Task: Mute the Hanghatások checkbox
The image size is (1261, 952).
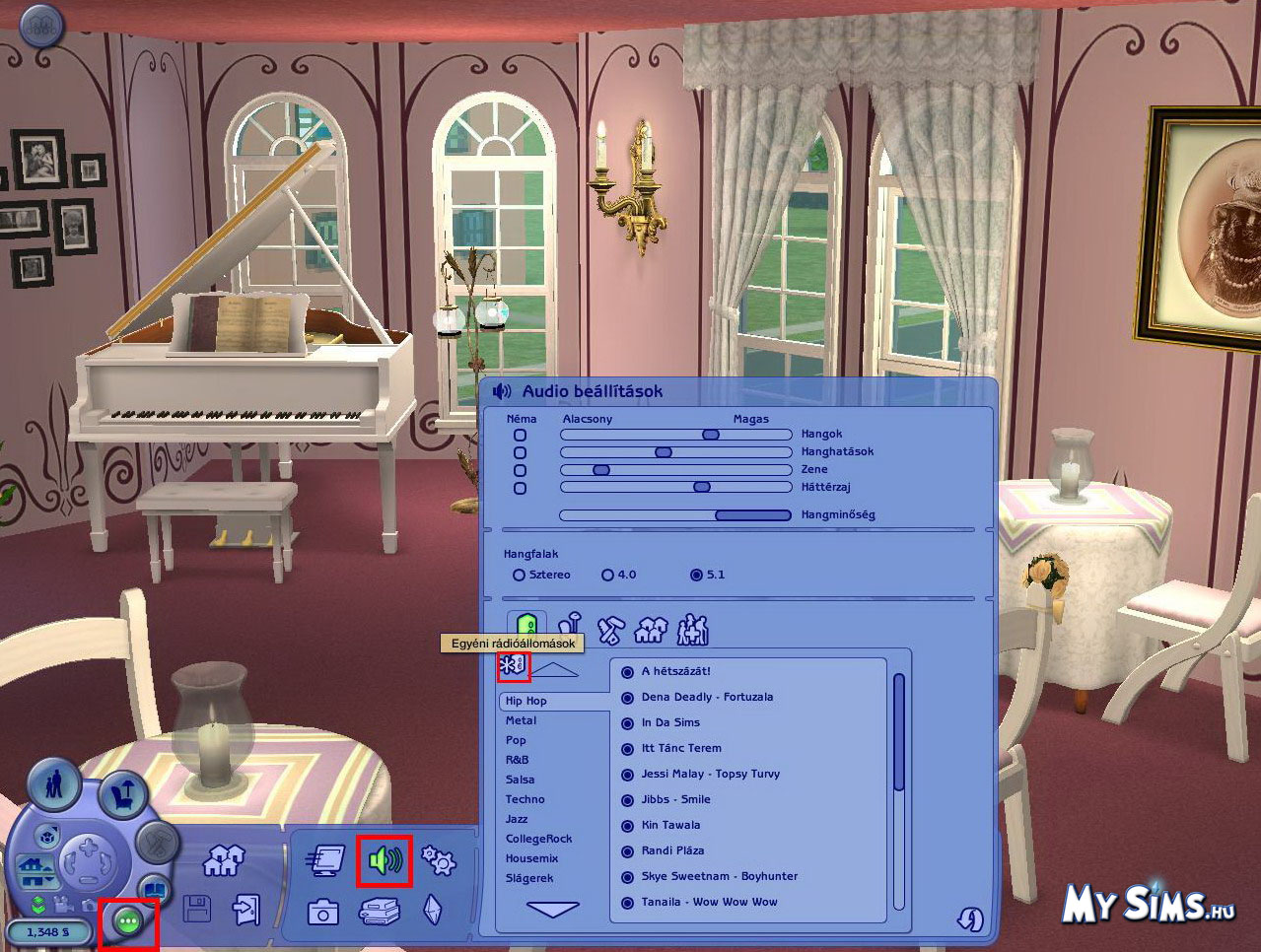Action: point(520,452)
